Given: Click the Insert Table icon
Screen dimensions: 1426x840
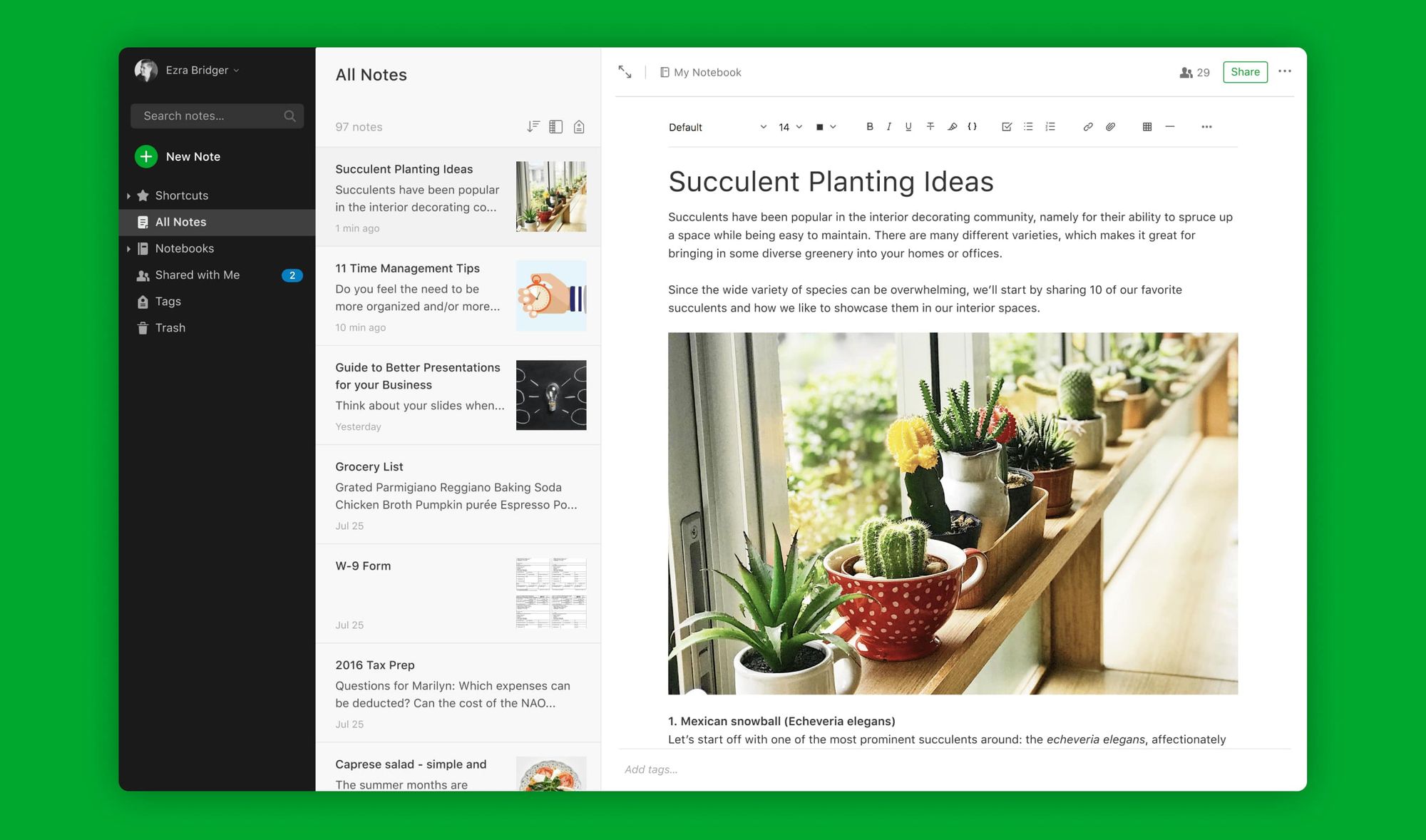Looking at the screenshot, I should coord(1148,126).
